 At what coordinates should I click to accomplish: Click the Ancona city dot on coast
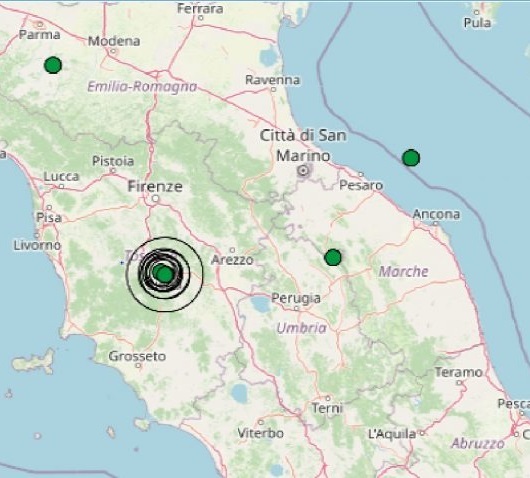click(x=436, y=223)
